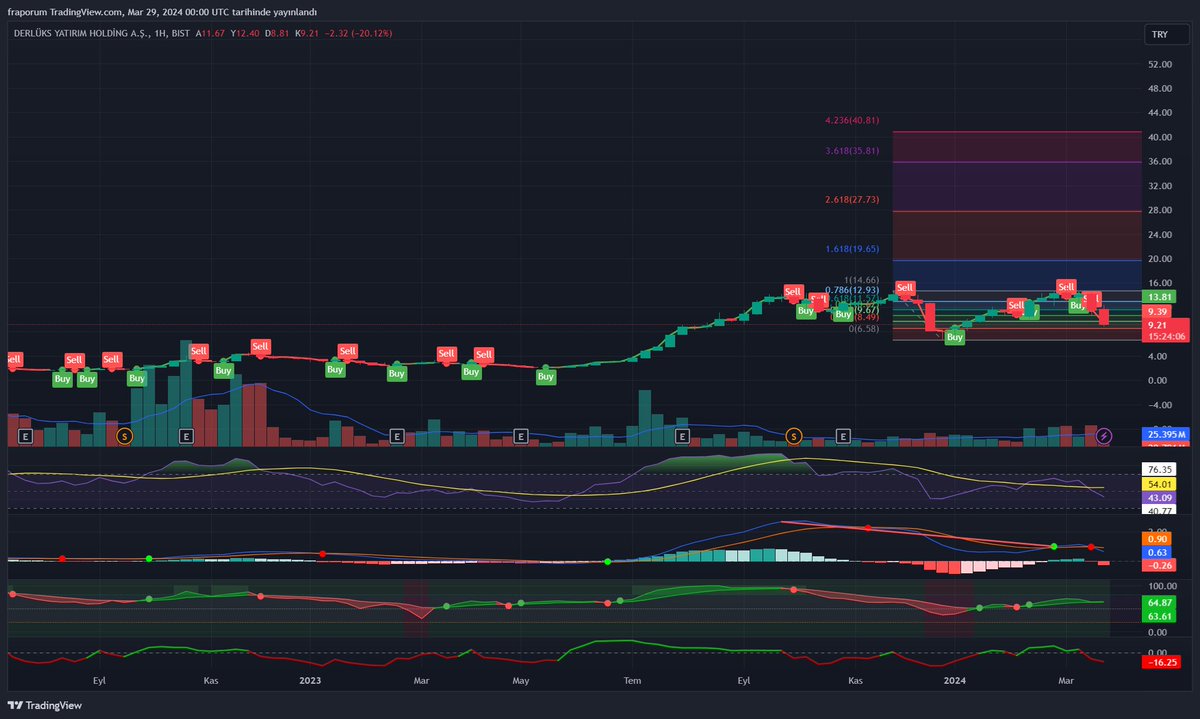Screen dimensions: 1200x719
Task: Click the orange S marker near Kas 2023
Action: tap(793, 435)
